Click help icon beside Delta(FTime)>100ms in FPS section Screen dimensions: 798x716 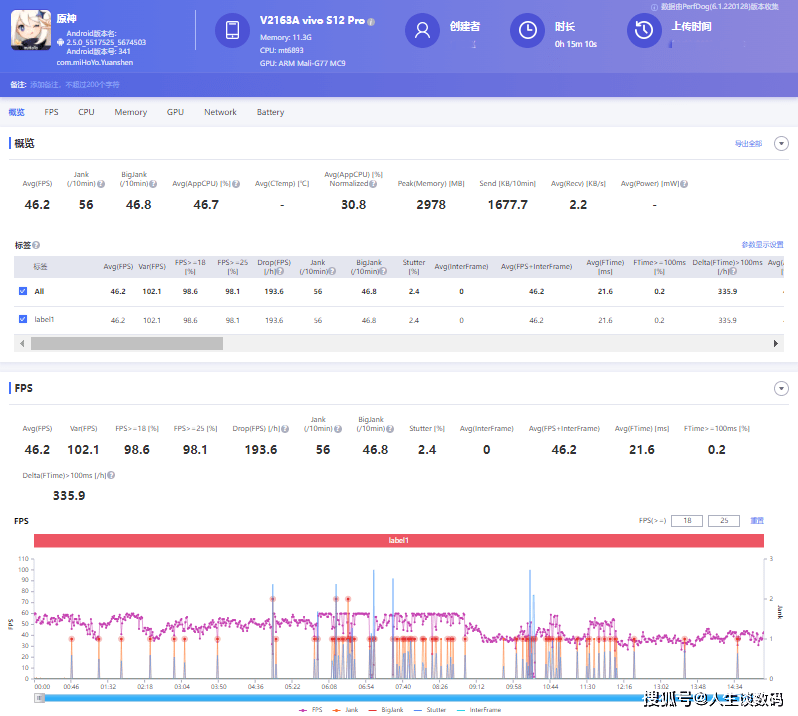point(112,476)
